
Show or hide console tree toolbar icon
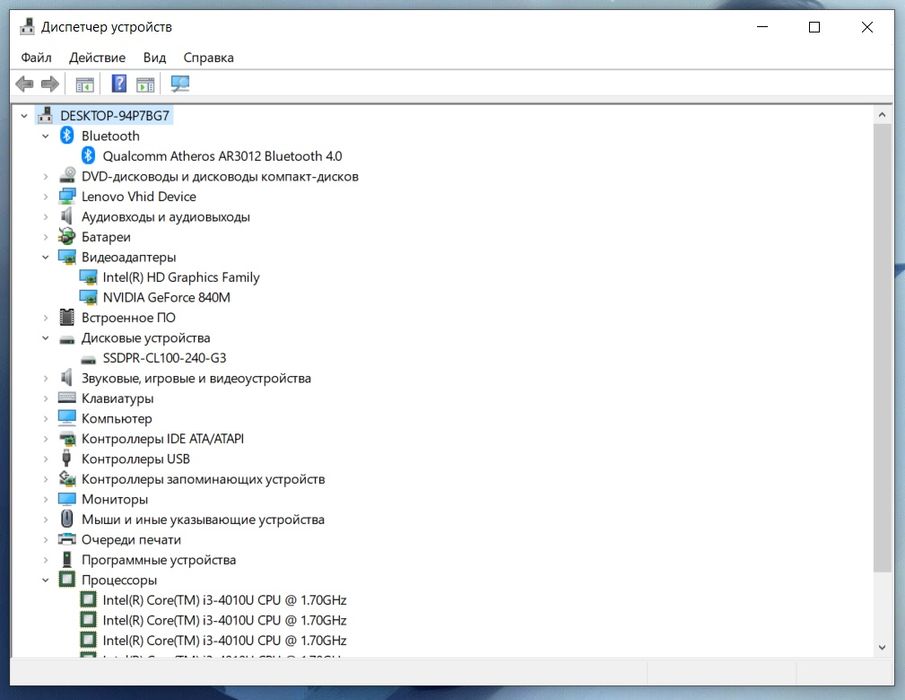click(85, 84)
